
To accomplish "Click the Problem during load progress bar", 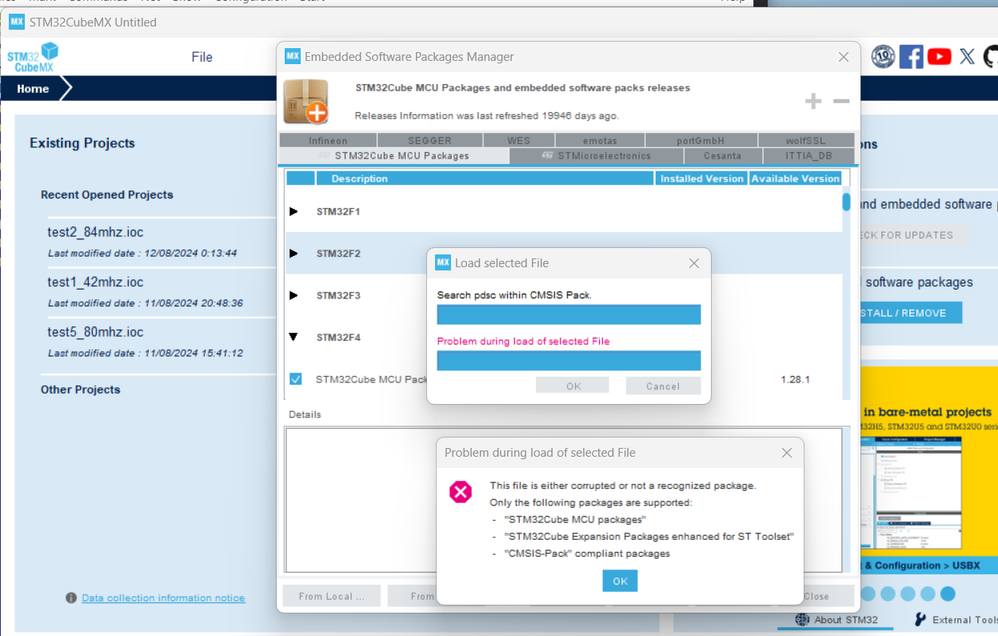I will coord(568,360).
